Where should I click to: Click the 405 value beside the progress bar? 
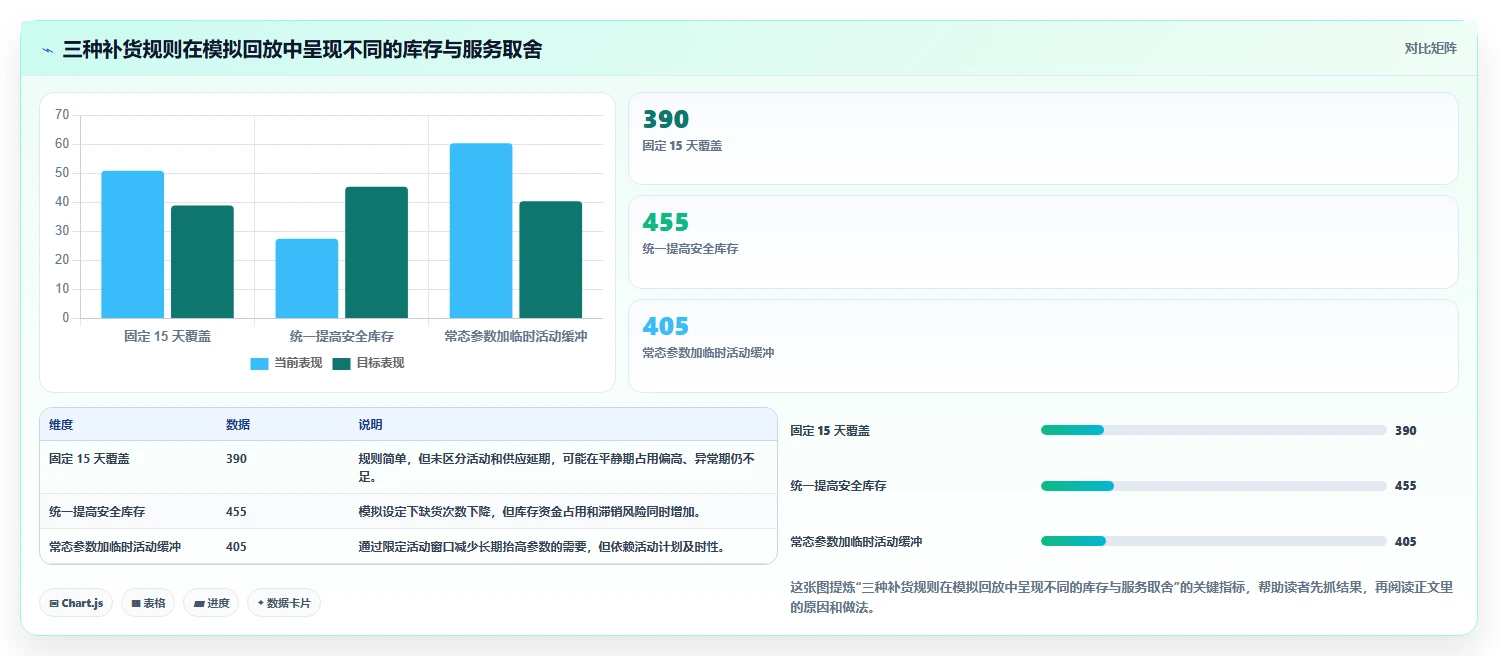coord(1406,542)
